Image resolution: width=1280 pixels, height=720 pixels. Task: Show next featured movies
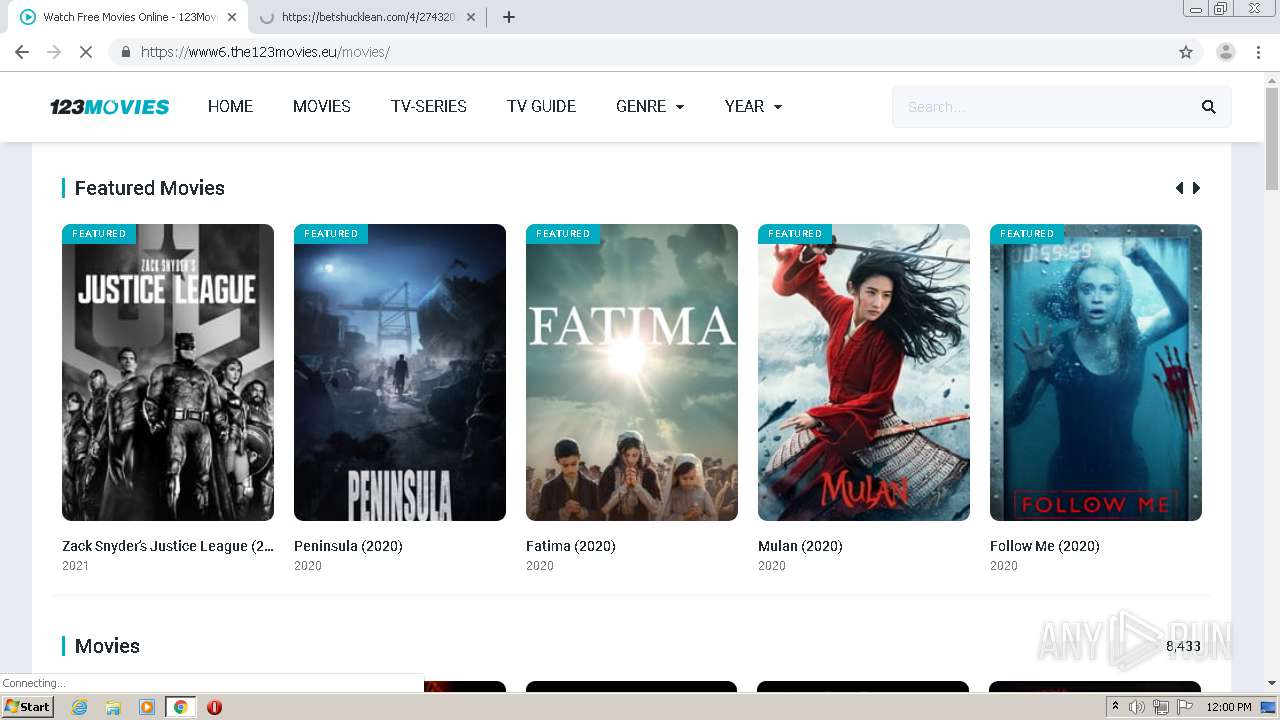coord(1196,188)
